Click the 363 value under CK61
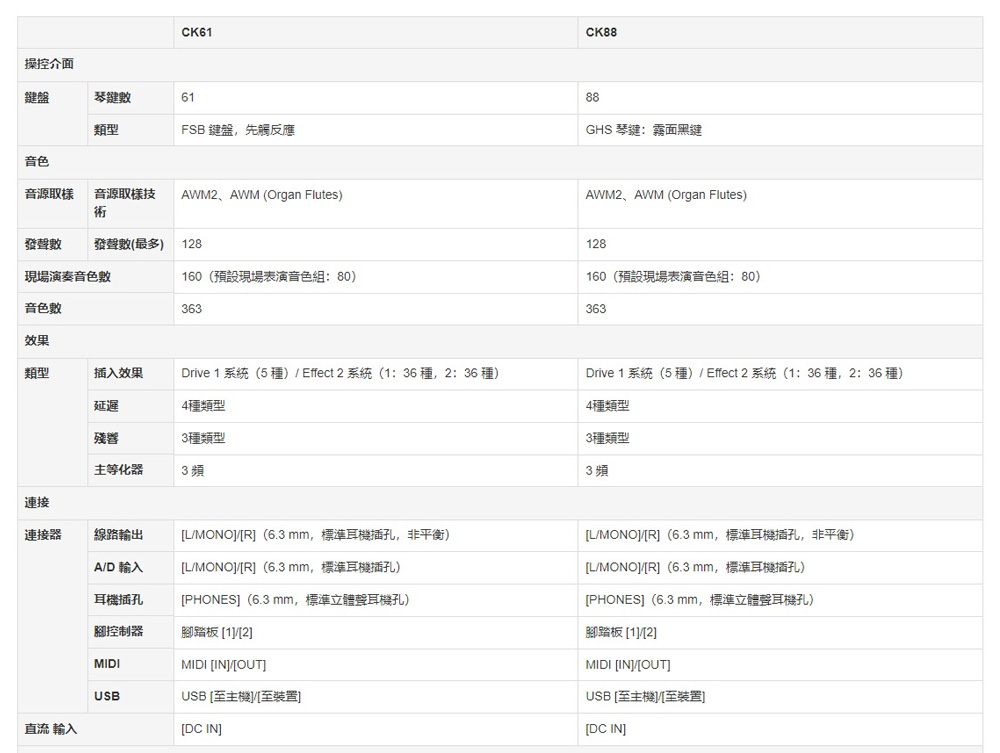1000x753 pixels. click(191, 309)
